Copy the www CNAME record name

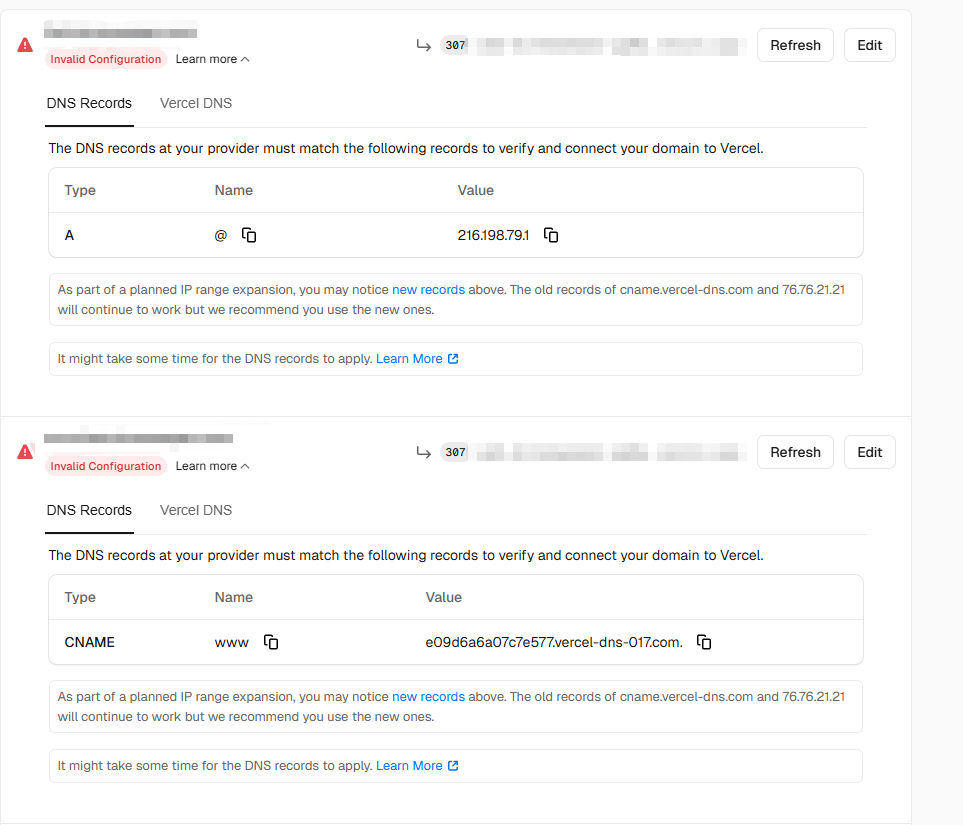(271, 642)
